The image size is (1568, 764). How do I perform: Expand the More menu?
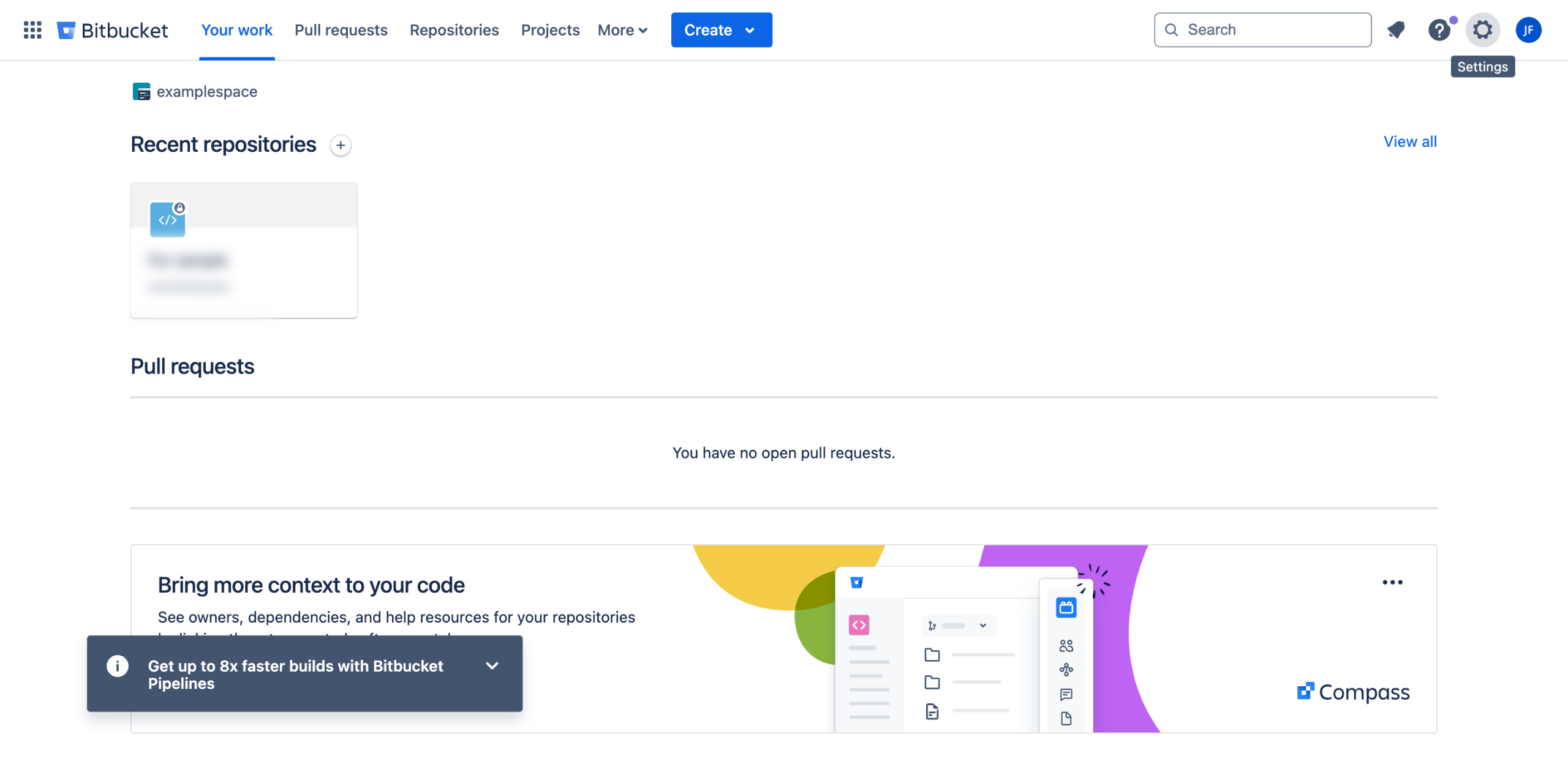click(x=622, y=30)
